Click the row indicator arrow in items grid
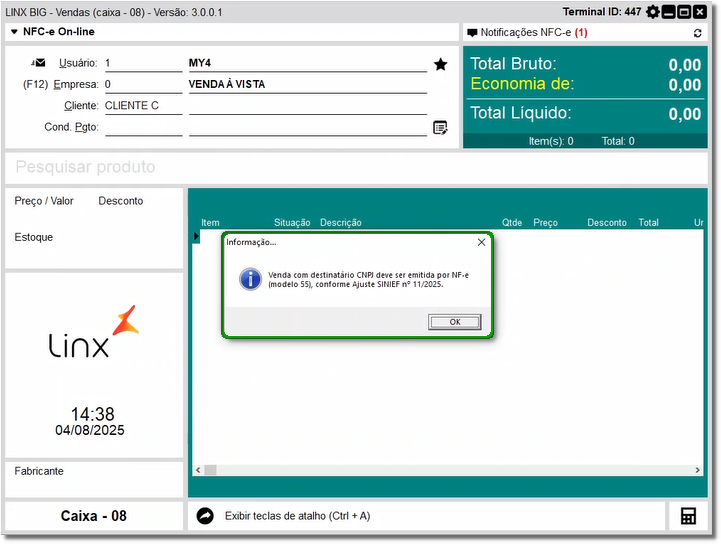721x544 pixels. (196, 236)
